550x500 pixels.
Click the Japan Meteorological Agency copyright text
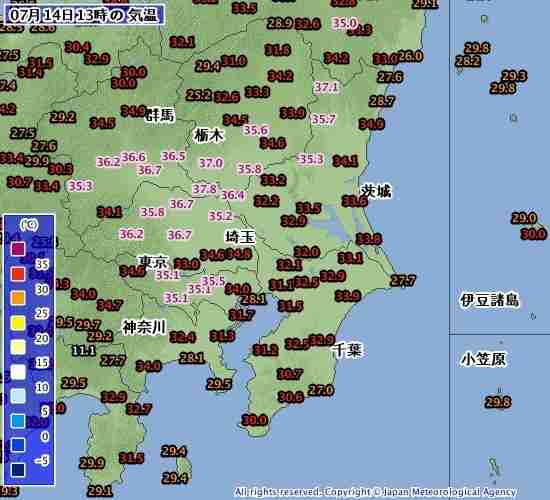click(375, 492)
